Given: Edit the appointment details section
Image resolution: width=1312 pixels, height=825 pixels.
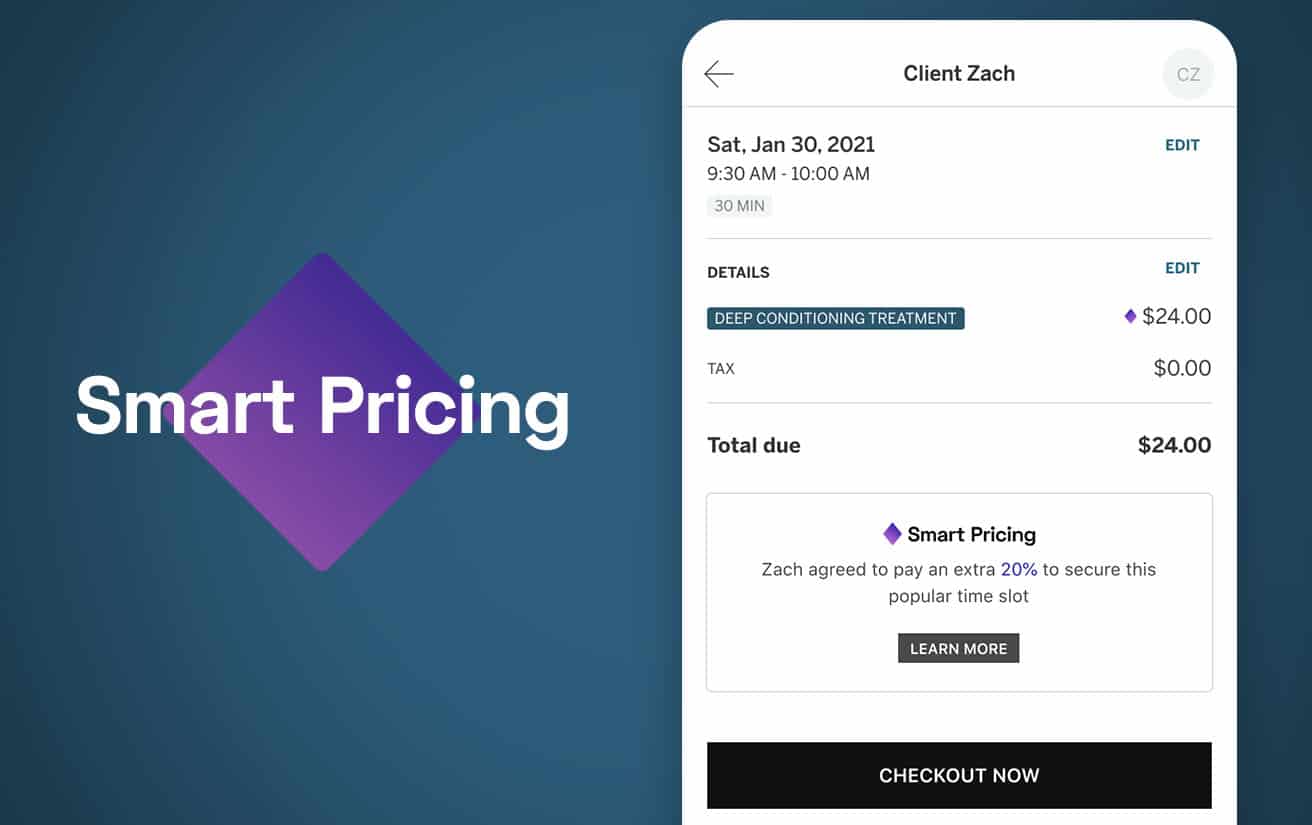Looking at the screenshot, I should pyautogui.click(x=1181, y=268).
